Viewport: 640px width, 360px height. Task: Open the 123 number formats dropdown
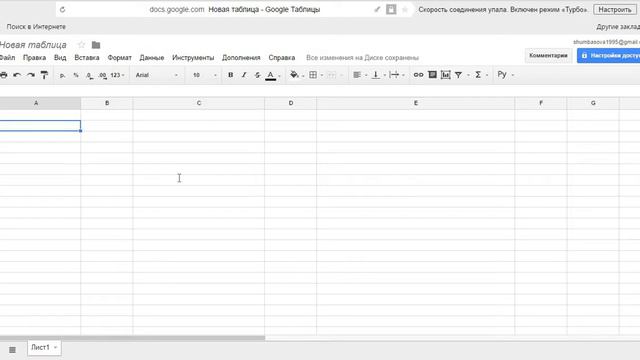pyautogui.click(x=117, y=75)
